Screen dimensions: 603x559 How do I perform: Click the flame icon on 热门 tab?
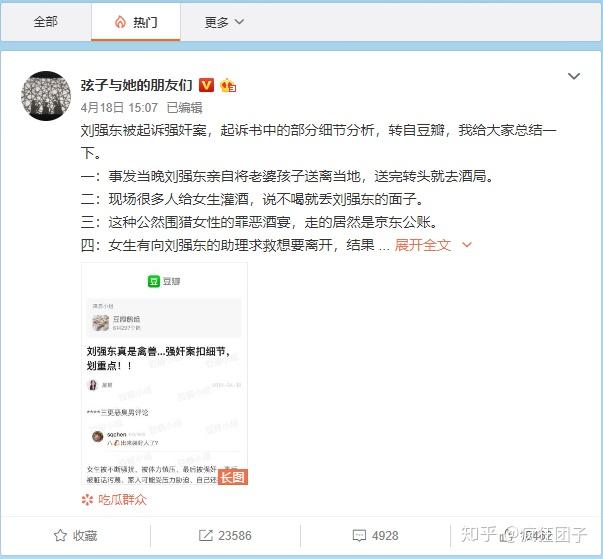pos(120,22)
